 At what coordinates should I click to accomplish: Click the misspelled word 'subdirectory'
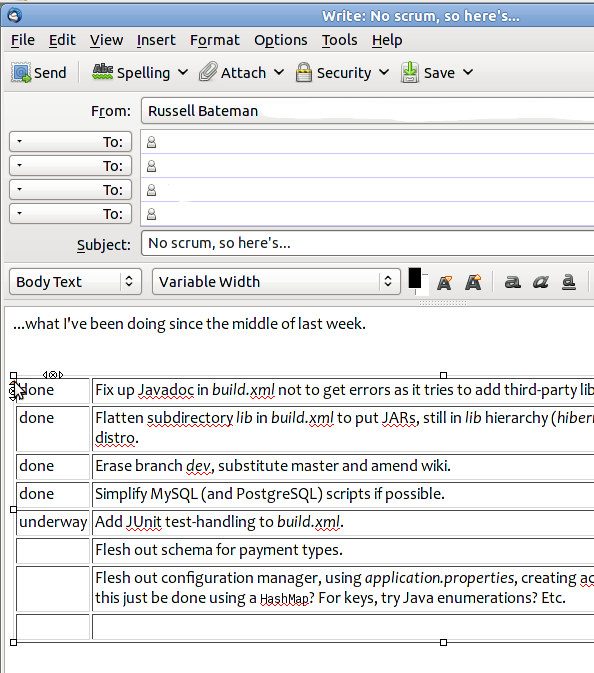click(190, 418)
